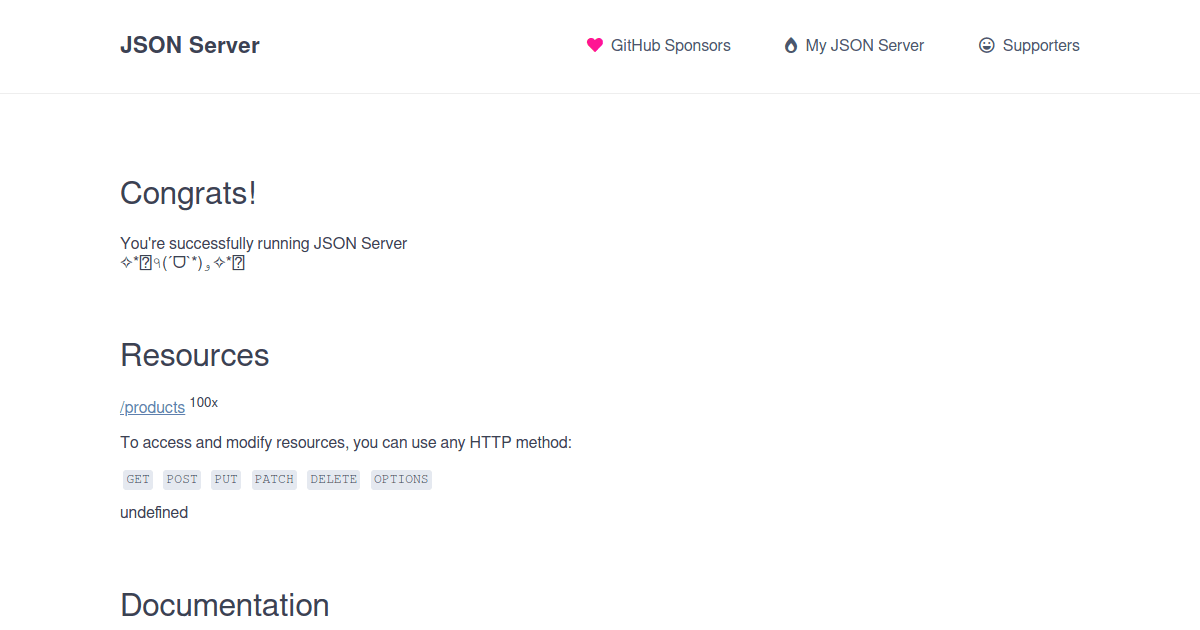Click the pink heart icon in the header
Viewport: 1200px width, 630px height.
coord(595,45)
